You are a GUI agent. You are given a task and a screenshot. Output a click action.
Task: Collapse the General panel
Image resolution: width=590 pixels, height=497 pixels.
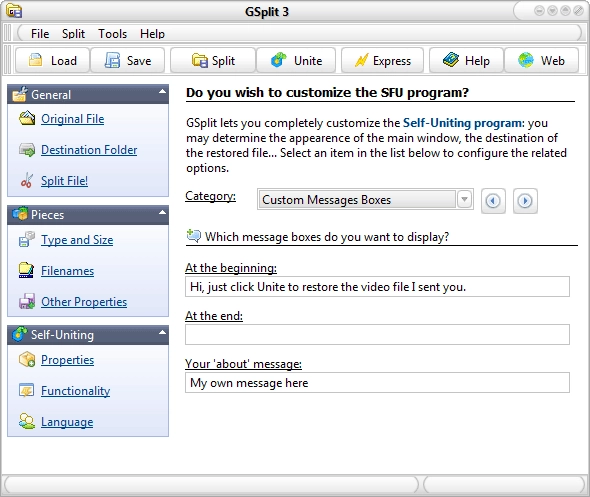(162, 91)
